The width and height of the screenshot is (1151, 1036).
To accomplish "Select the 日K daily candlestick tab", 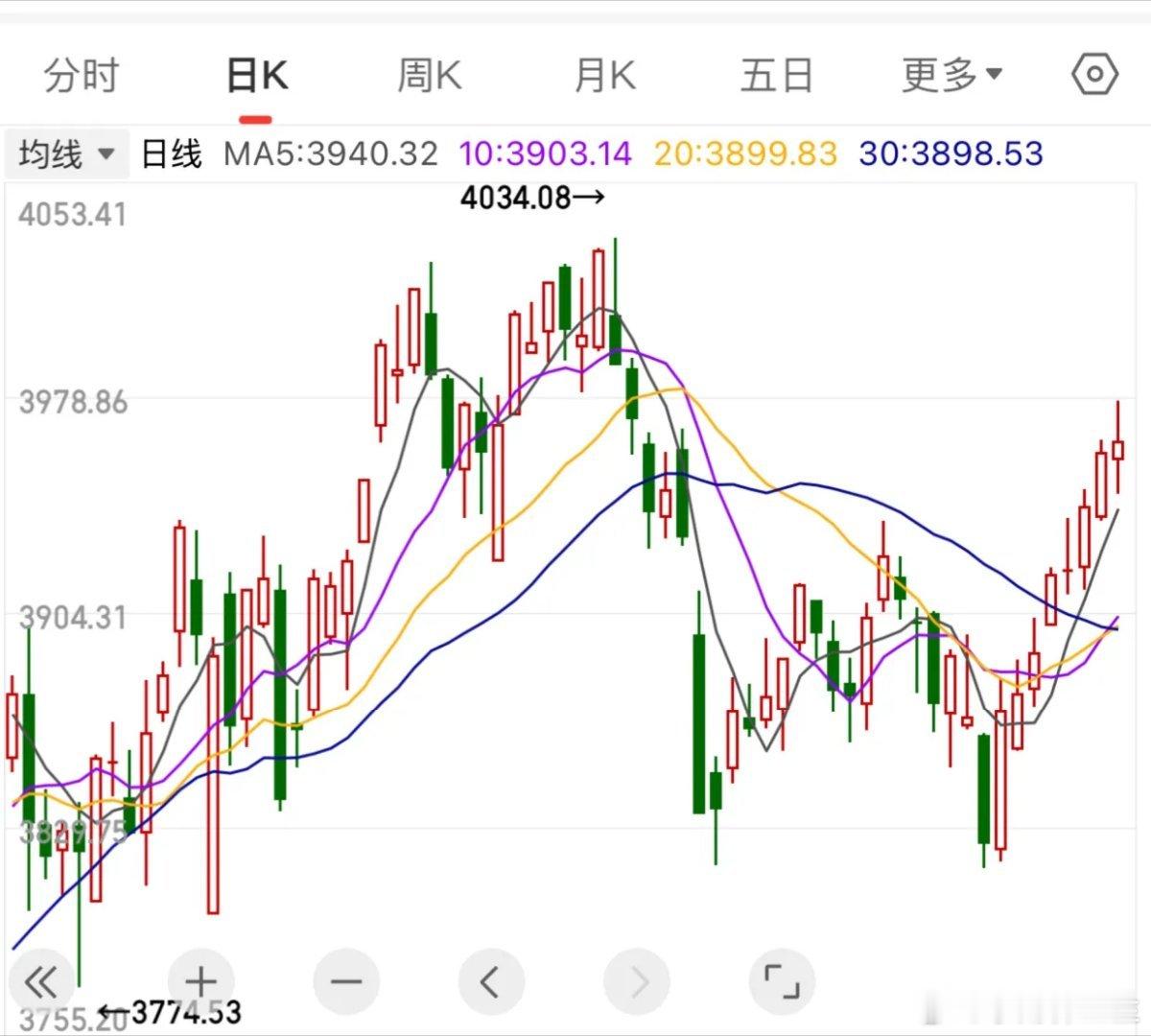I will (x=256, y=75).
